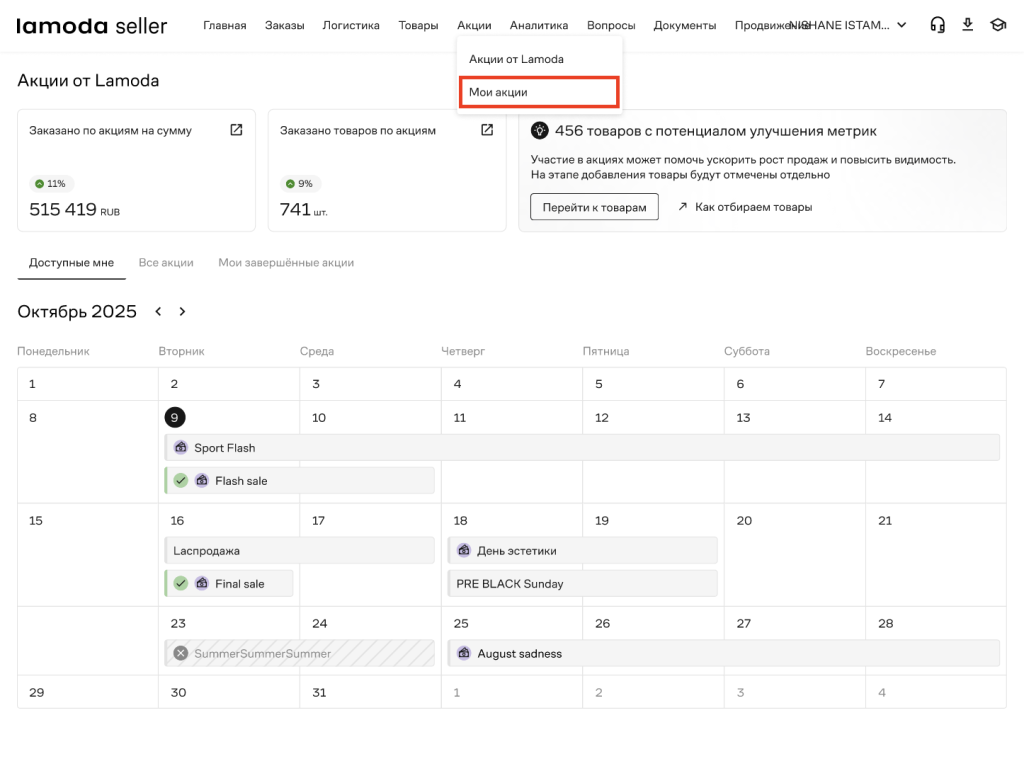Click the Воскресенье column header
The width and height of the screenshot is (1024, 766).
coord(901,351)
